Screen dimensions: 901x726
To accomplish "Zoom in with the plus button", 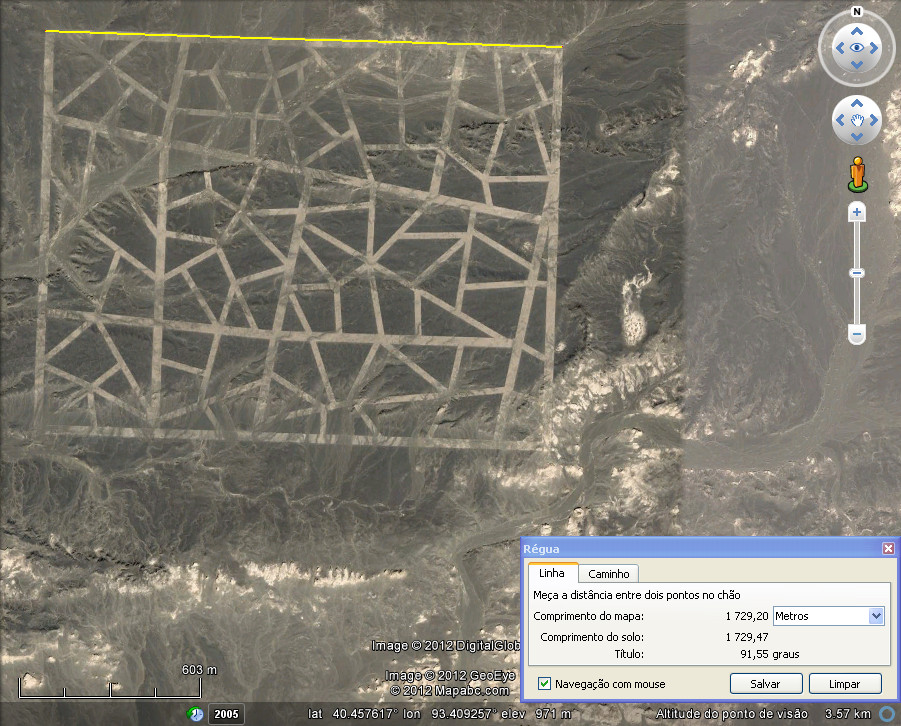I will 856,212.
